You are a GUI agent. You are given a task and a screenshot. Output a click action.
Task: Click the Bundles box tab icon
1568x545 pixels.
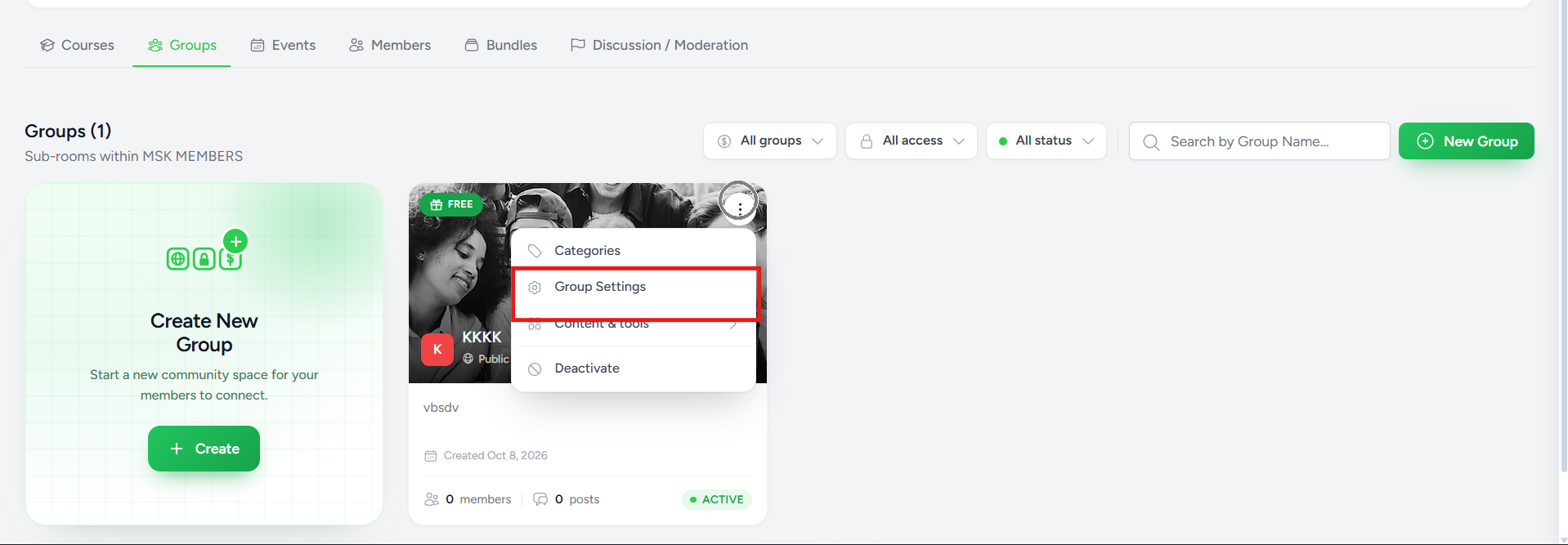pyautogui.click(x=472, y=45)
